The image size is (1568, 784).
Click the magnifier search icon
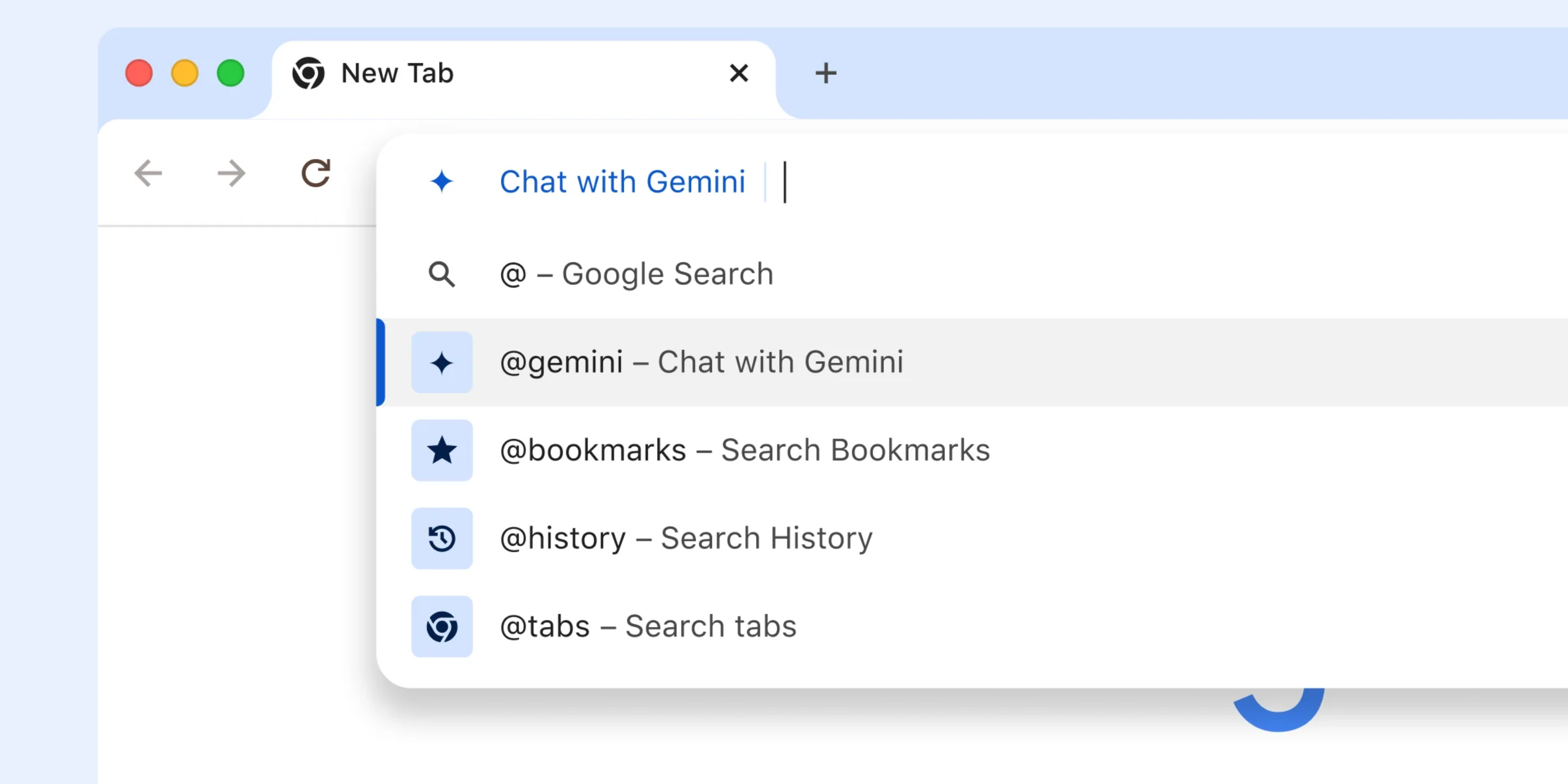442,274
